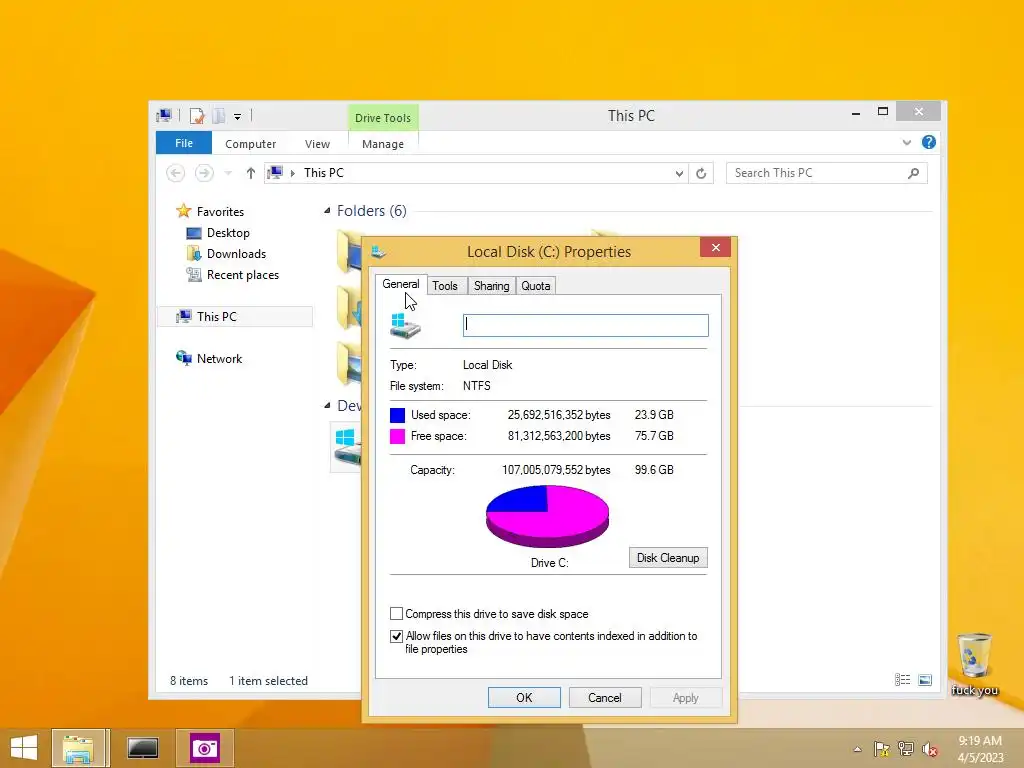The width and height of the screenshot is (1024, 768).
Task: Click the File Explorer taskbar icon
Action: pos(78,748)
